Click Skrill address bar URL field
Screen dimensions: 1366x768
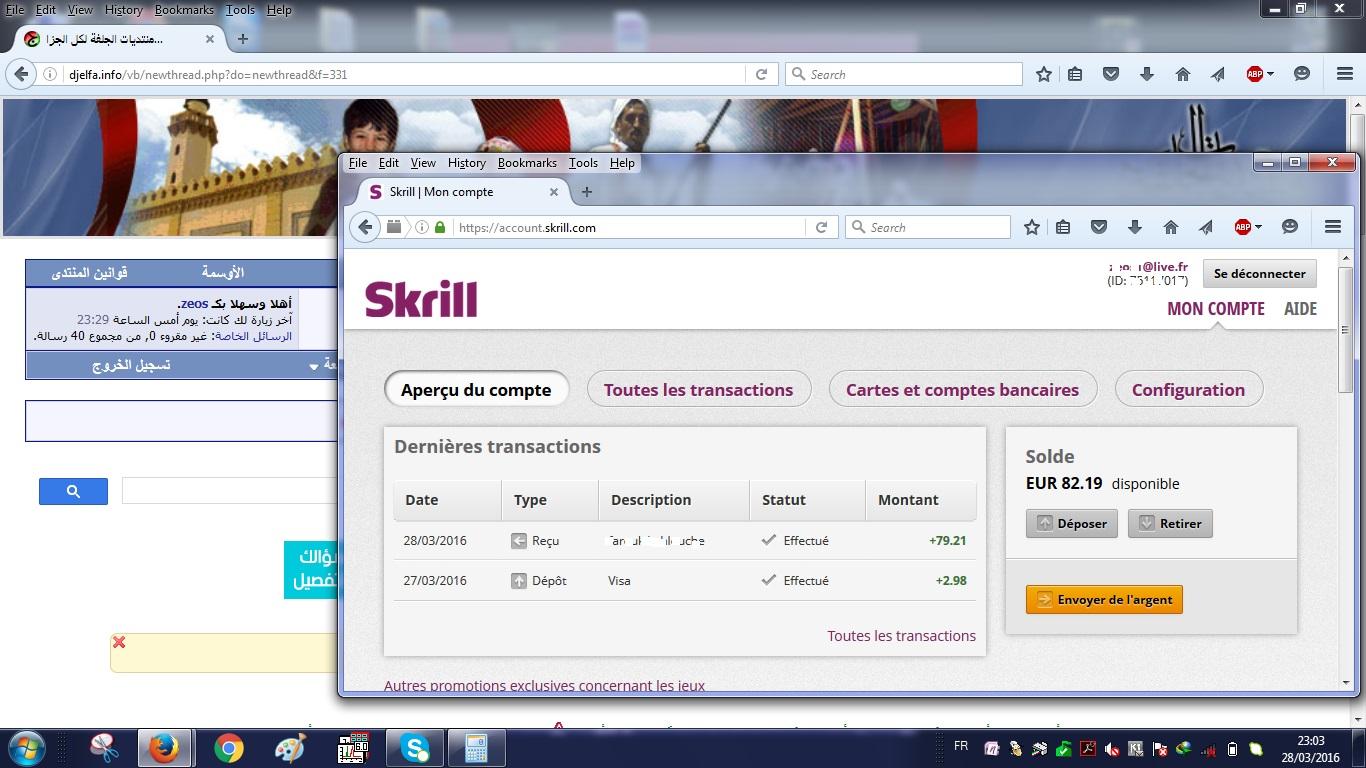[630, 227]
